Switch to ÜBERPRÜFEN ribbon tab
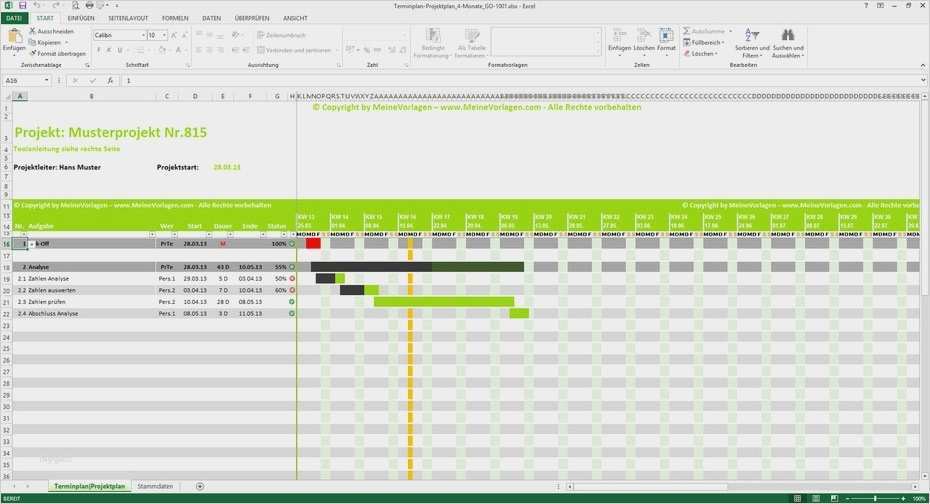 (x=252, y=18)
